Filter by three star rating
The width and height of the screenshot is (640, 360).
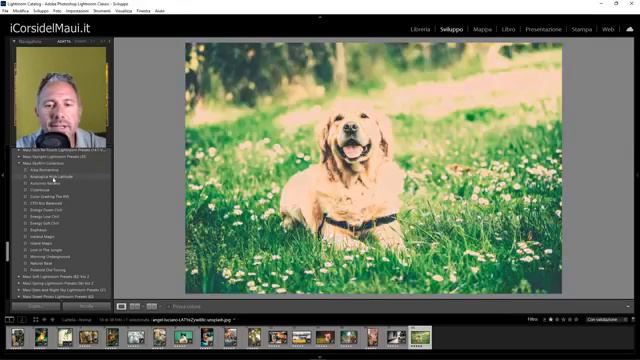(x=564, y=320)
